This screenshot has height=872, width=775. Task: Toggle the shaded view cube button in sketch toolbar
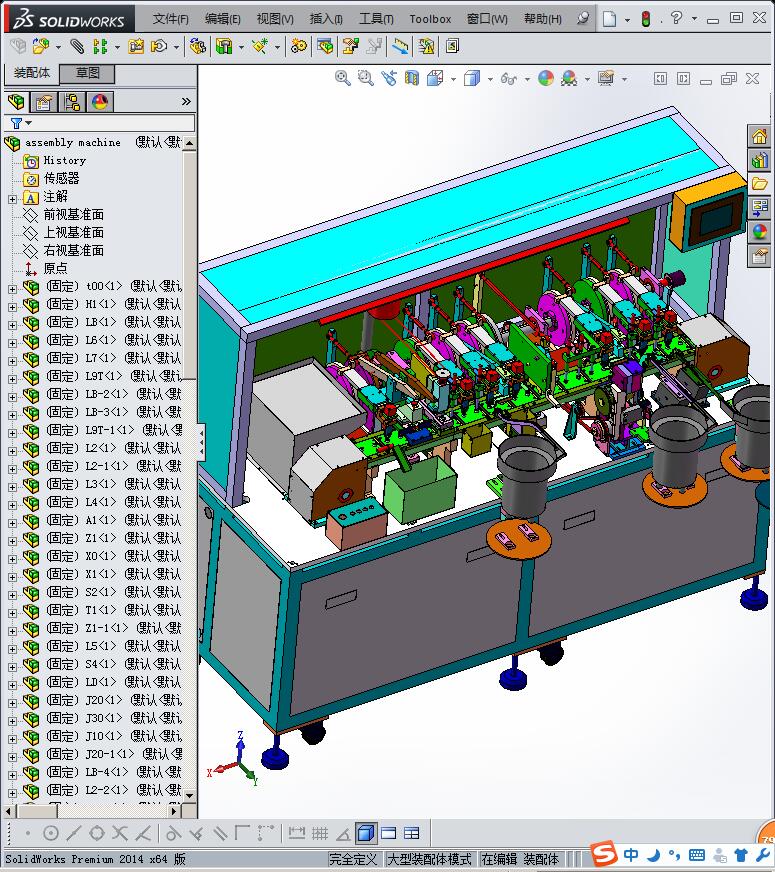pos(365,833)
